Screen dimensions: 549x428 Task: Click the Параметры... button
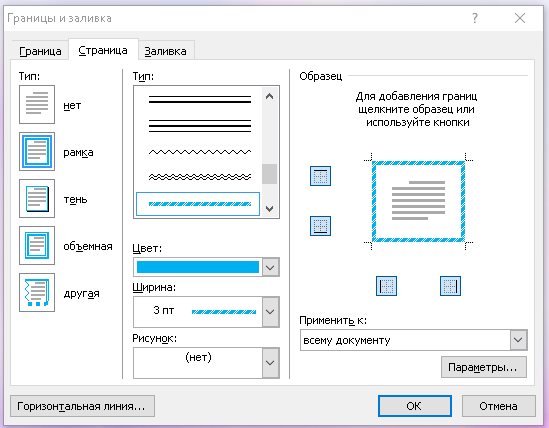click(484, 367)
